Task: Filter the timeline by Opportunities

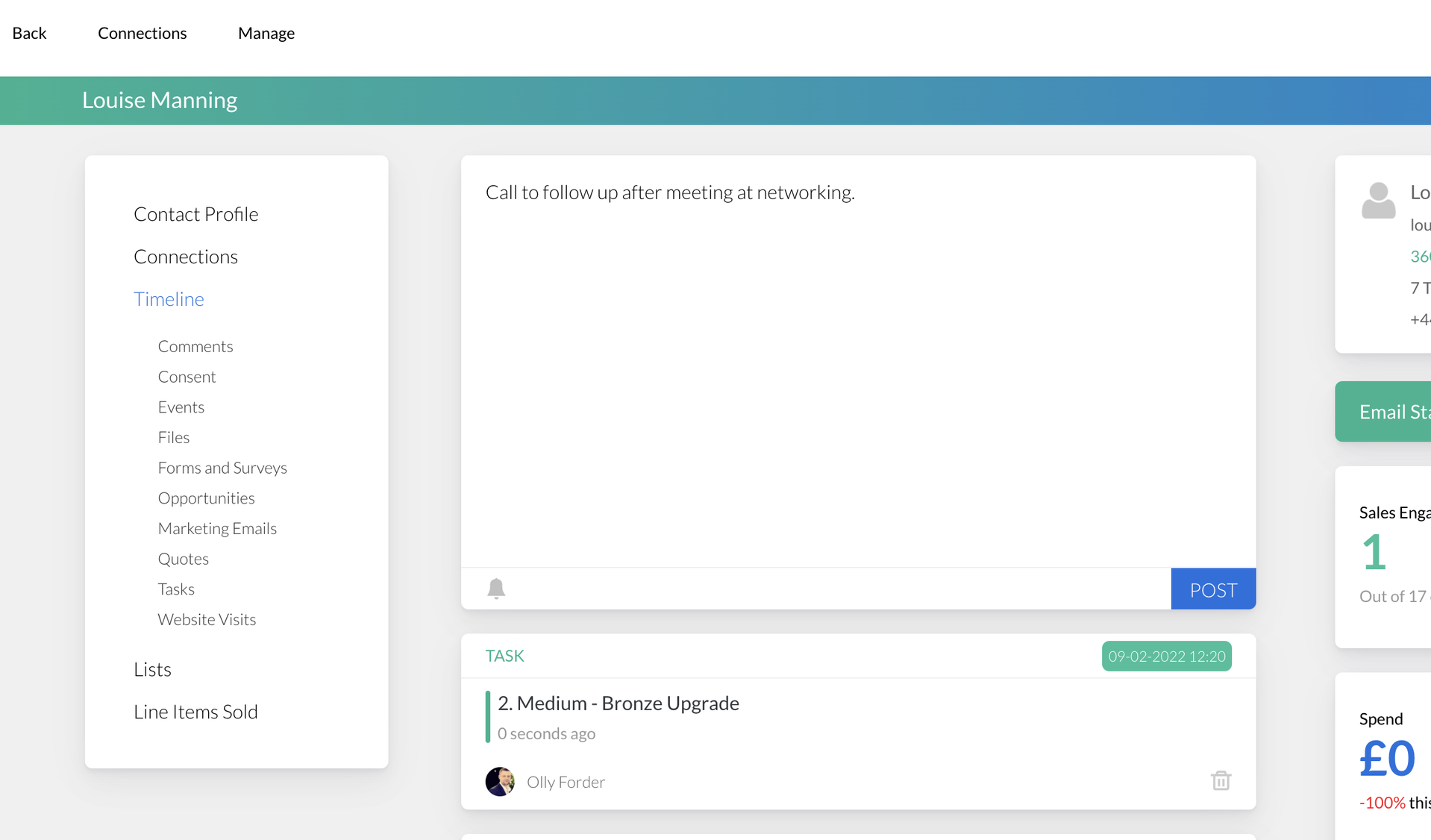Action: click(206, 498)
